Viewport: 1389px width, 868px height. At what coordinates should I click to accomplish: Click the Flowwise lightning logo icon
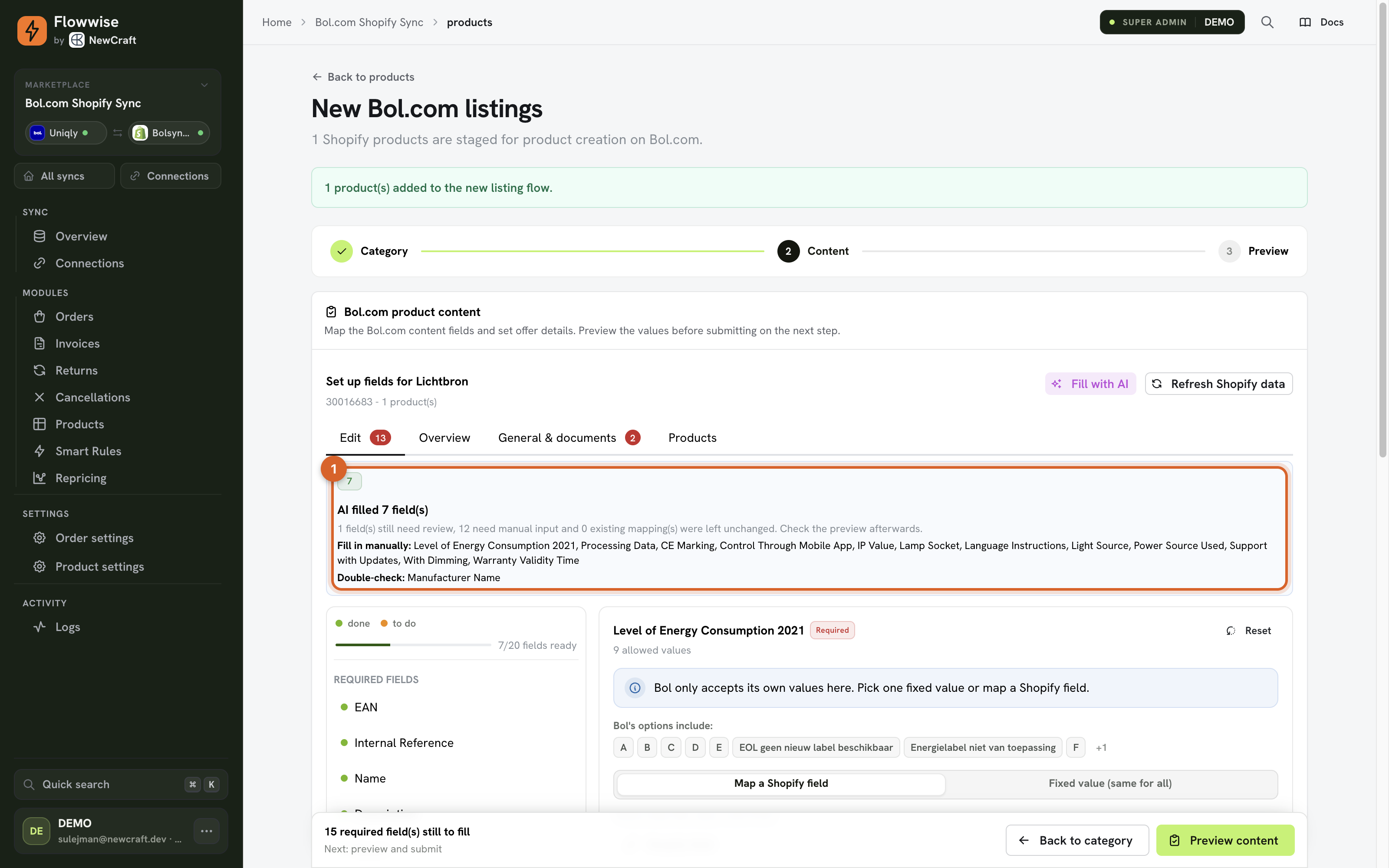(32, 30)
